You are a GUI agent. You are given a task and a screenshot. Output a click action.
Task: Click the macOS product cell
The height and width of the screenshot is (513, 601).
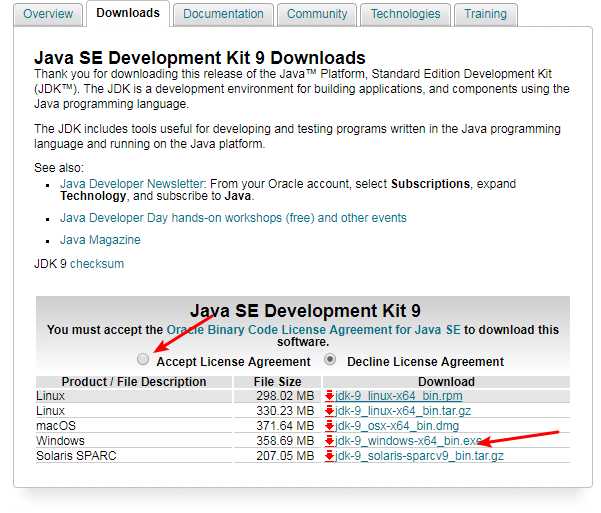tap(134, 426)
